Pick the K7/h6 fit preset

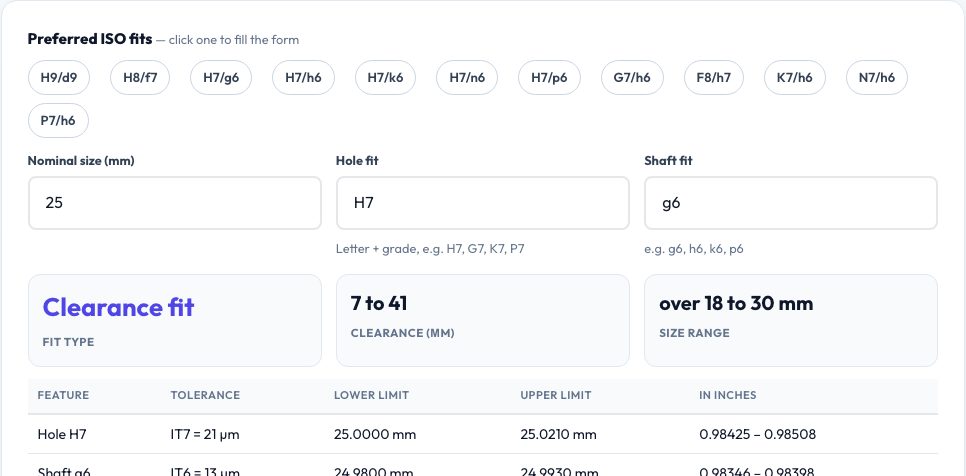coord(795,78)
